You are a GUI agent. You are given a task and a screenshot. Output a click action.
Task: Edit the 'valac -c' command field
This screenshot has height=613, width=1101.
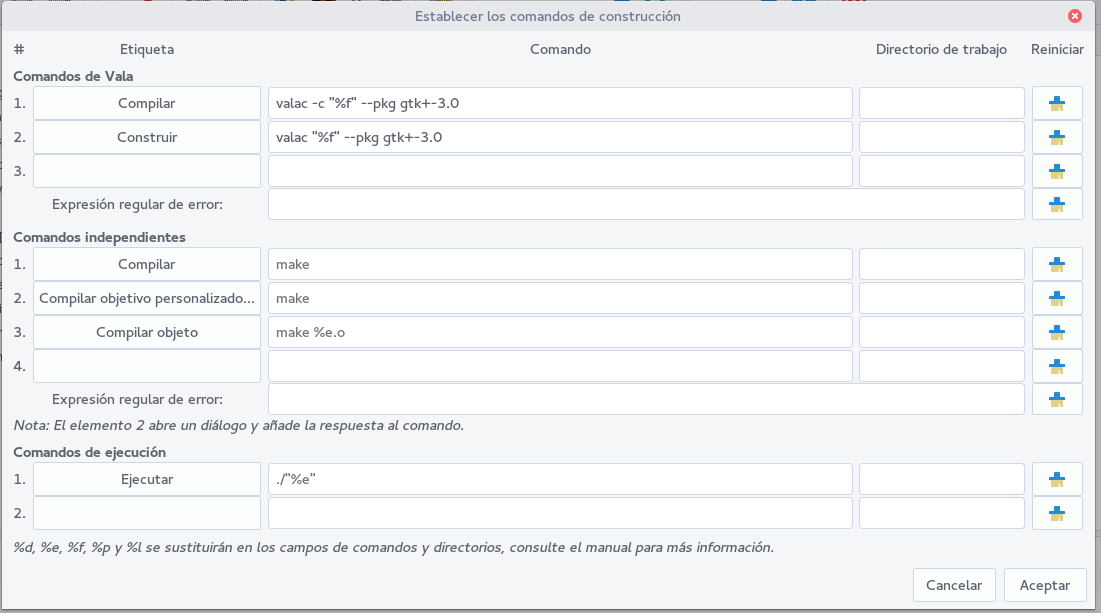tap(560, 103)
